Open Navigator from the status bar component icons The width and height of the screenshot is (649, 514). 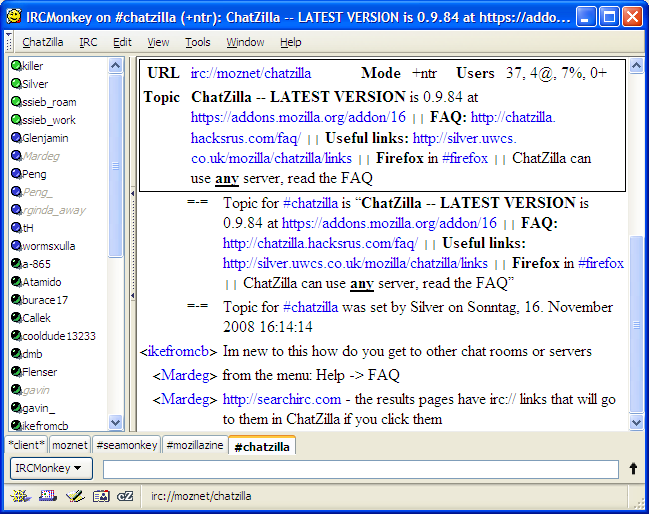tap(21, 495)
